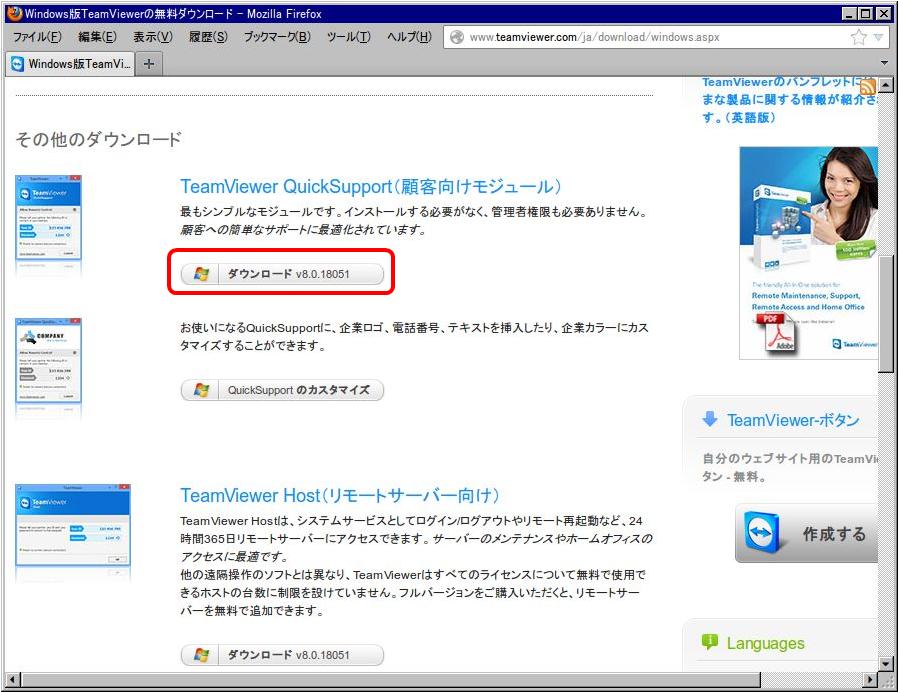Click the 作成する button

(806, 533)
